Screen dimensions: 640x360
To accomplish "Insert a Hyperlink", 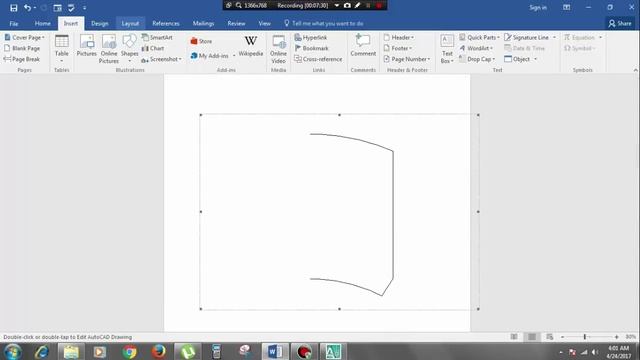I will click(x=311, y=37).
